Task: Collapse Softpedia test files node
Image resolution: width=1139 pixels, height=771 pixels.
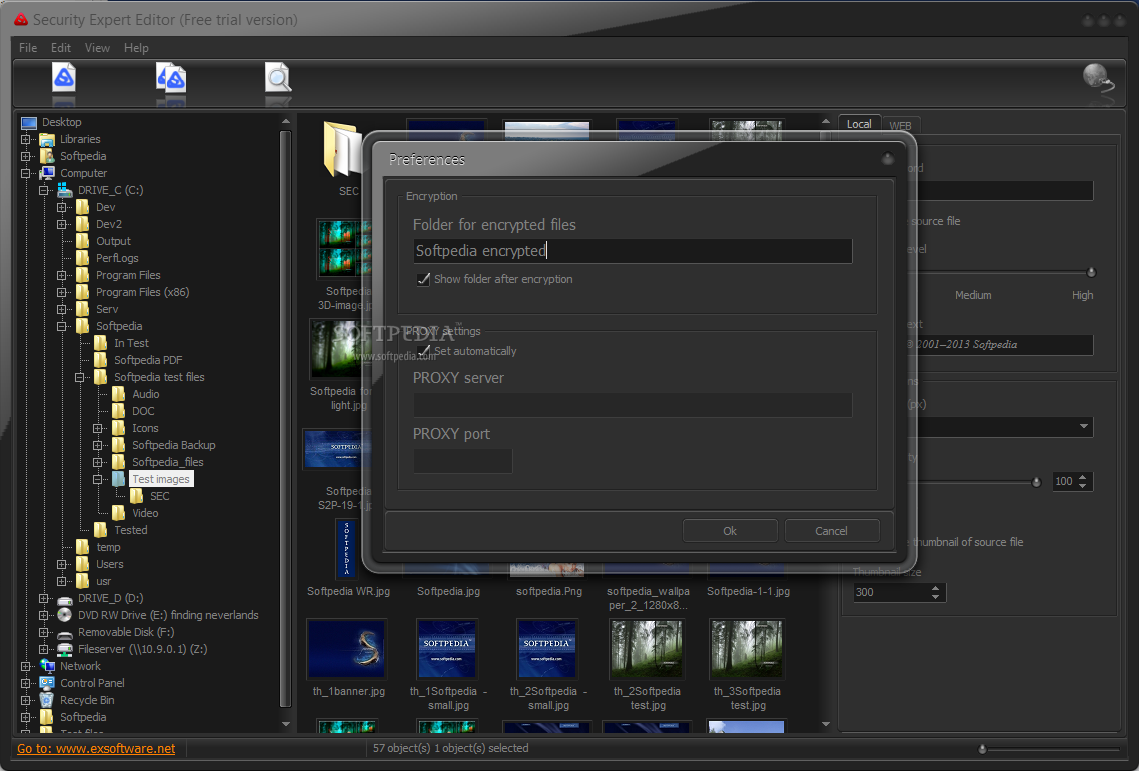Action: tap(80, 377)
